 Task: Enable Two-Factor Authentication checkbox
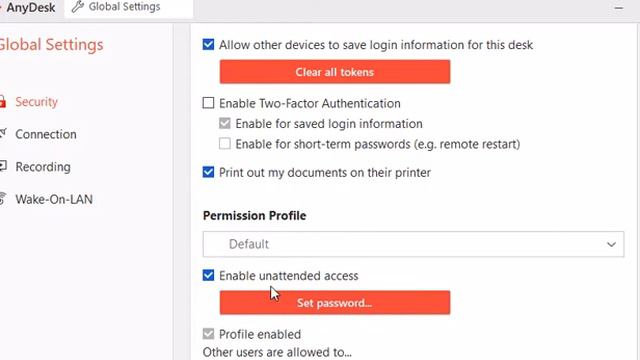208,103
